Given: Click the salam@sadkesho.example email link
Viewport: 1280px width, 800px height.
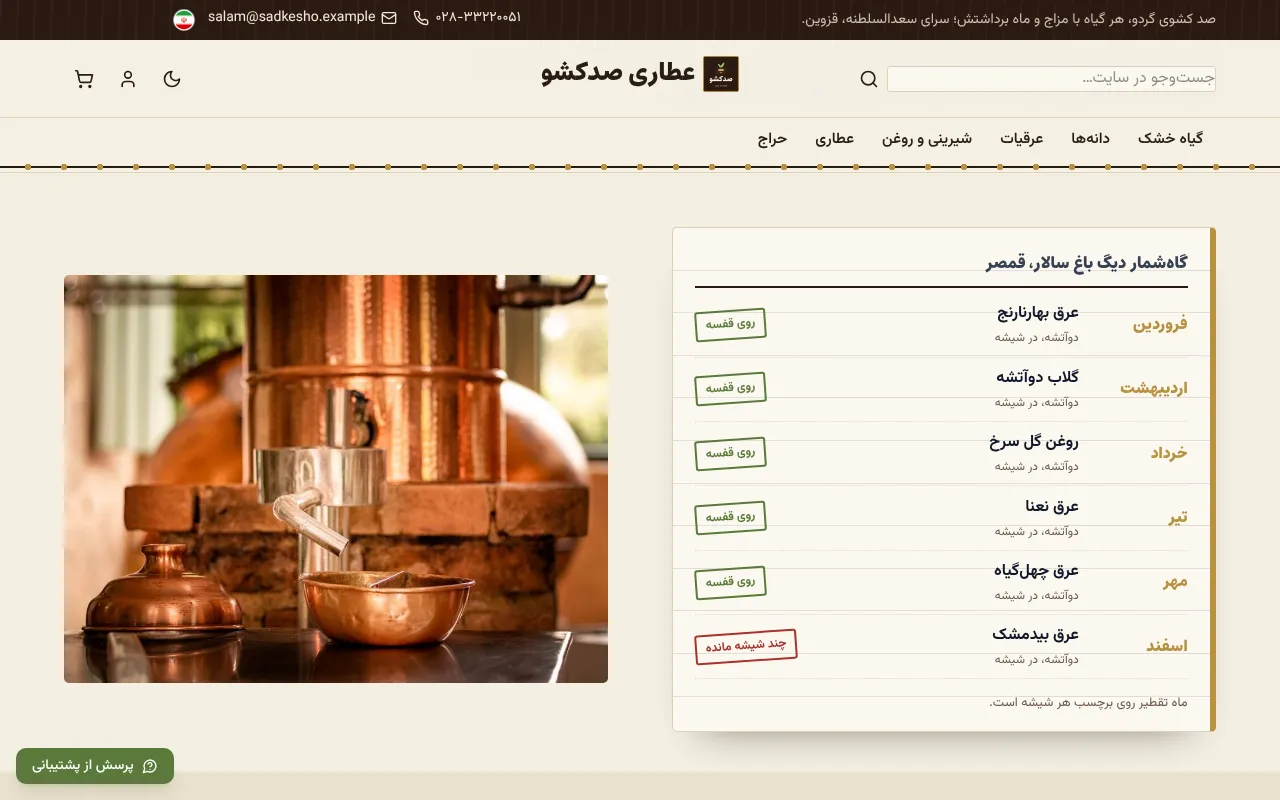Looking at the screenshot, I should point(292,17).
